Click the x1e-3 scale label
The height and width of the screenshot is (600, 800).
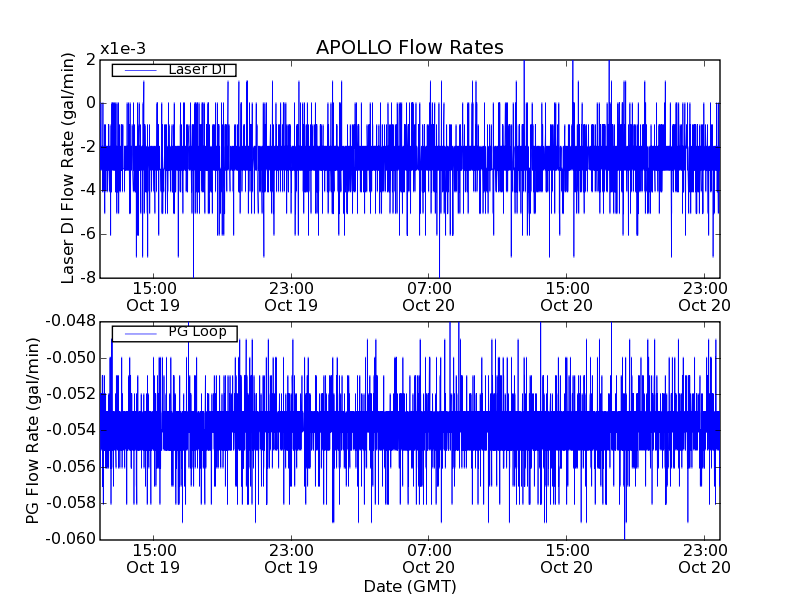[122, 49]
